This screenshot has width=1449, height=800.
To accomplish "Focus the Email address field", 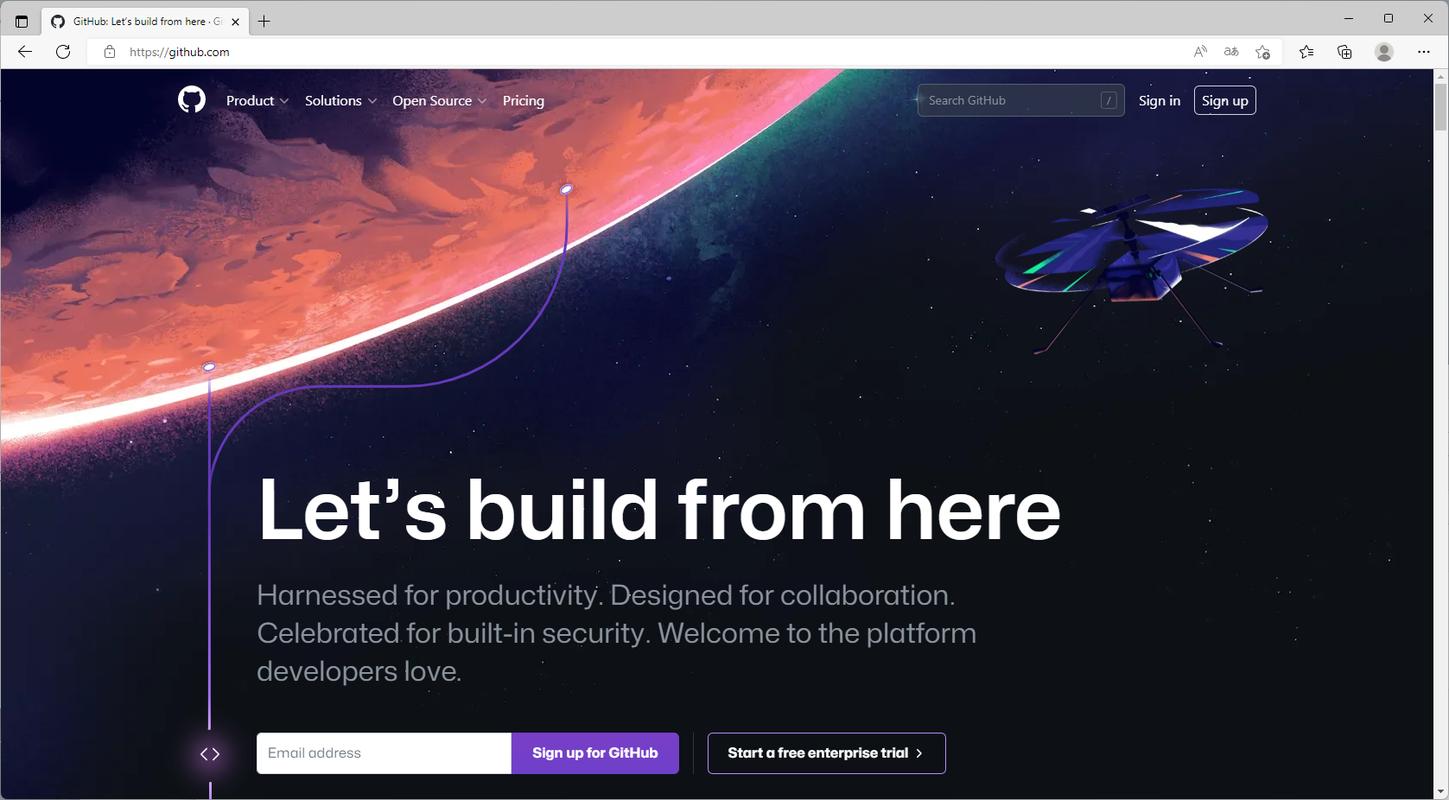I will click(x=384, y=753).
